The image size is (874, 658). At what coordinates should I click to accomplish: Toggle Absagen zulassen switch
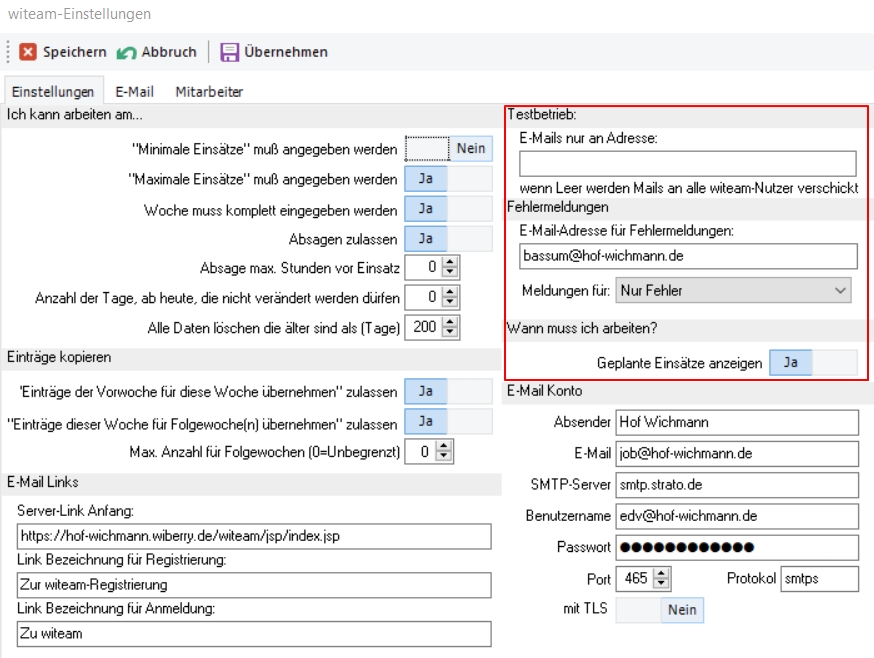448,239
